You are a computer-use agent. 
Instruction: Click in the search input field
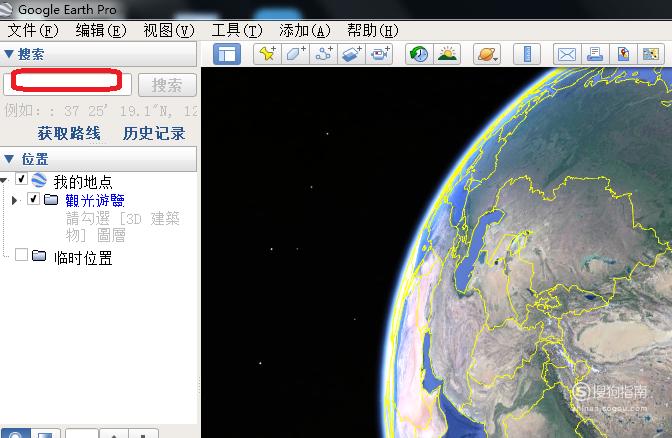(67, 84)
